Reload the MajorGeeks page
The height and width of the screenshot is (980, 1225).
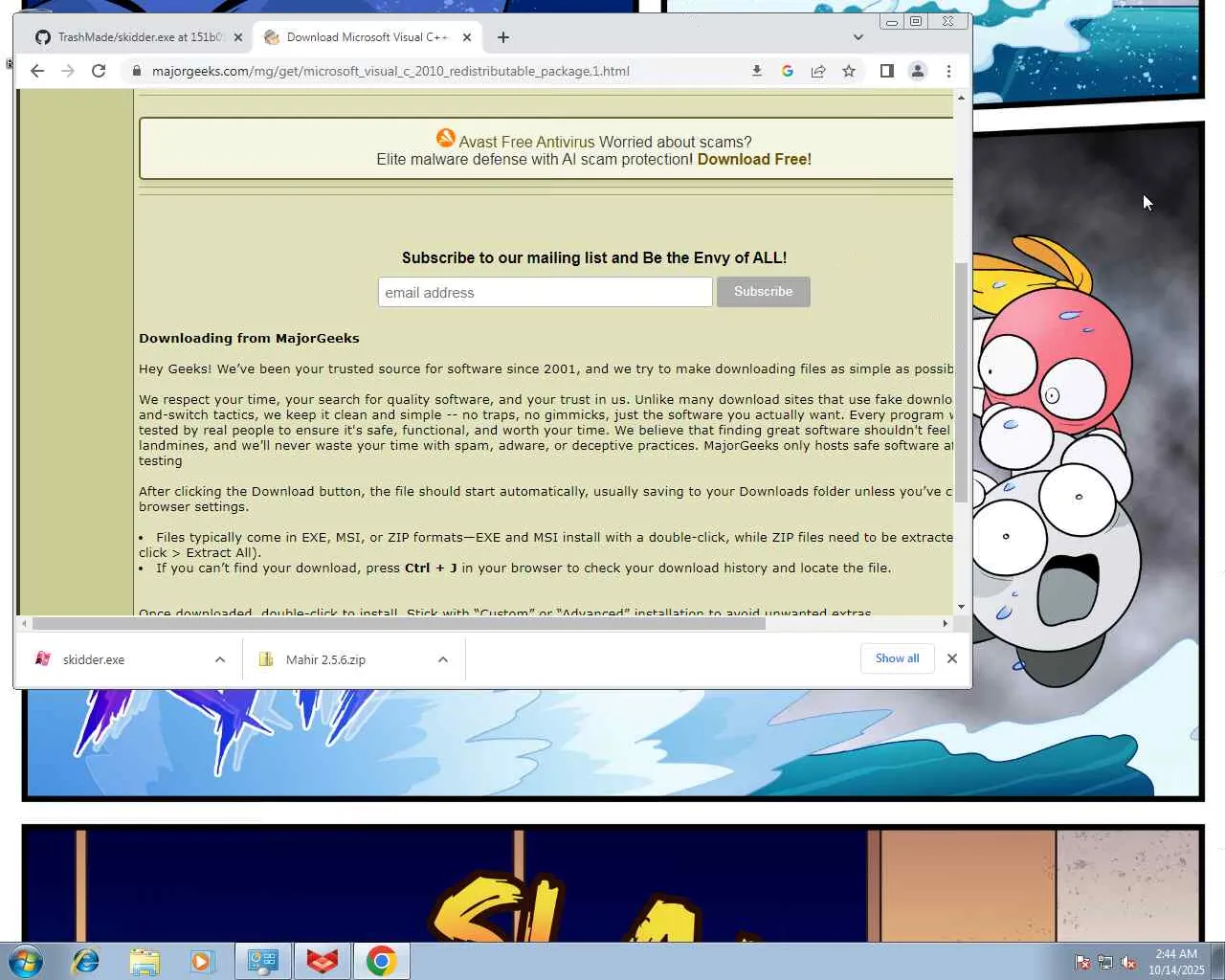[x=99, y=71]
